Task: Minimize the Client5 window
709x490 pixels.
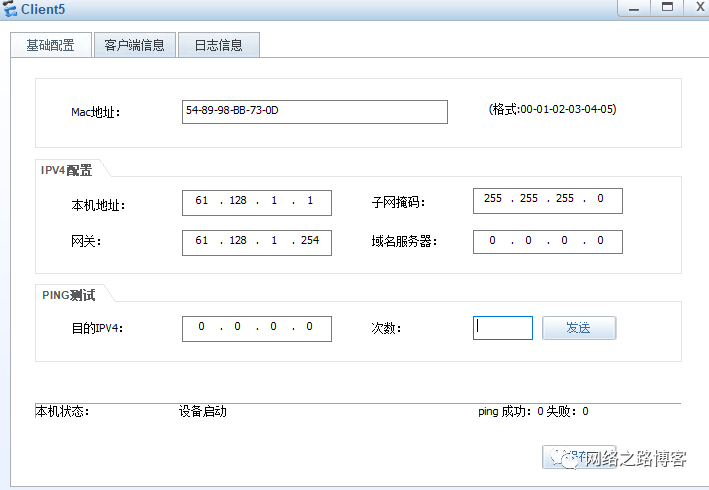Action: pyautogui.click(x=634, y=8)
